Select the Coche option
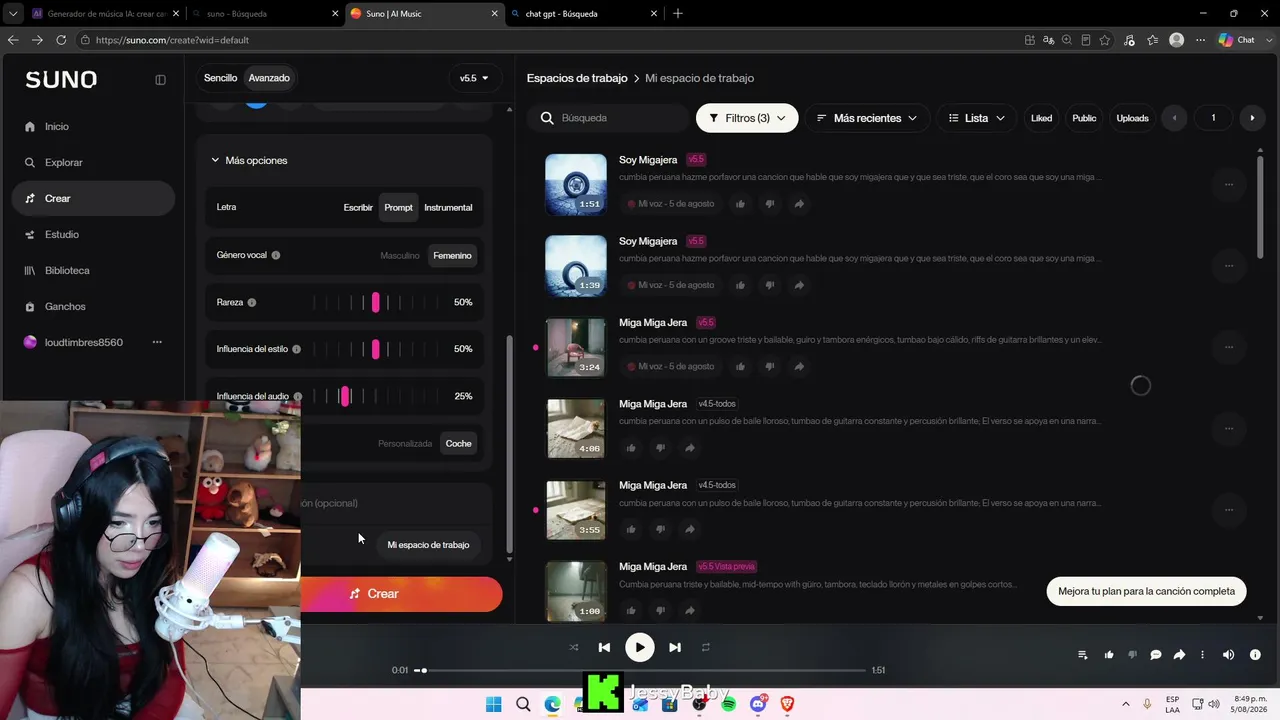Viewport: 1280px width, 720px height. tap(458, 444)
